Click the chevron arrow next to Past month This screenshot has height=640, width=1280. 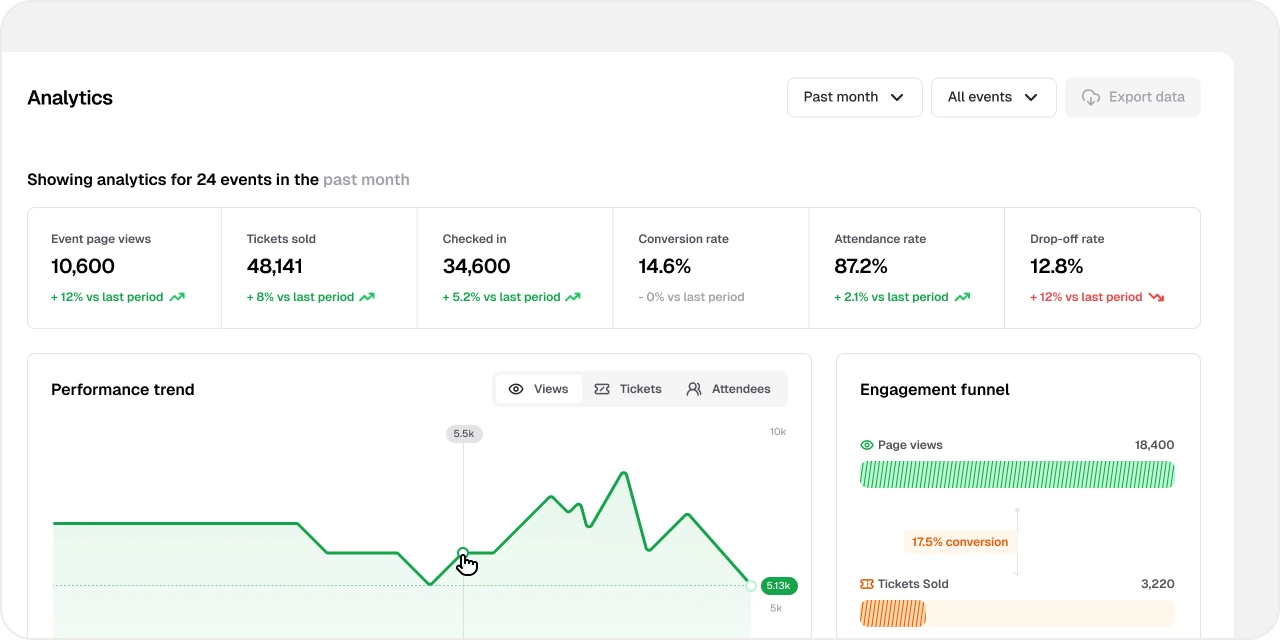click(897, 98)
